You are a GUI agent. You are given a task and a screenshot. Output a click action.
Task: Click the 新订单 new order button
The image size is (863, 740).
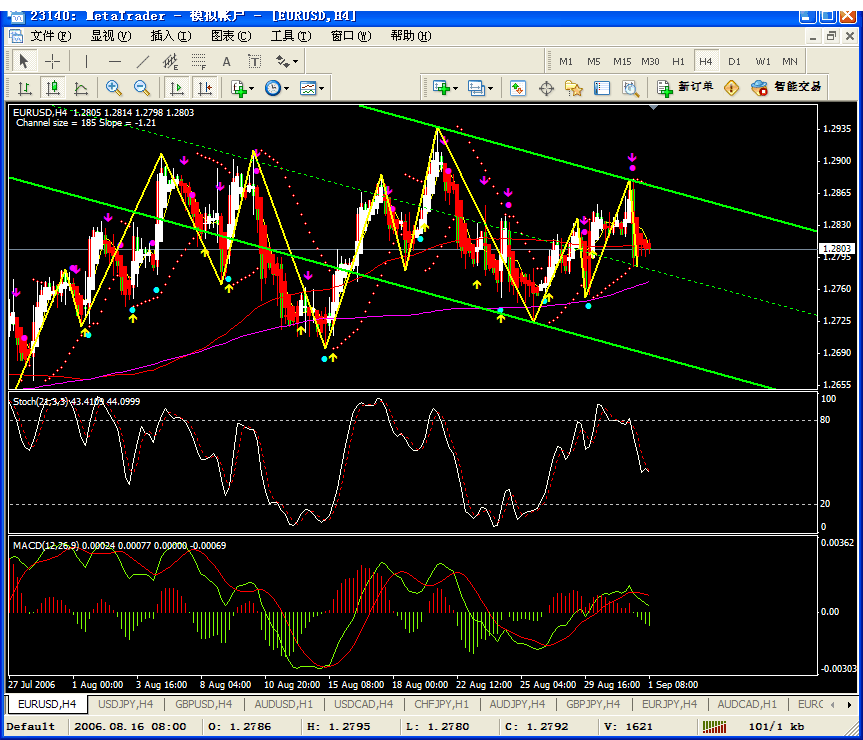tap(685, 88)
